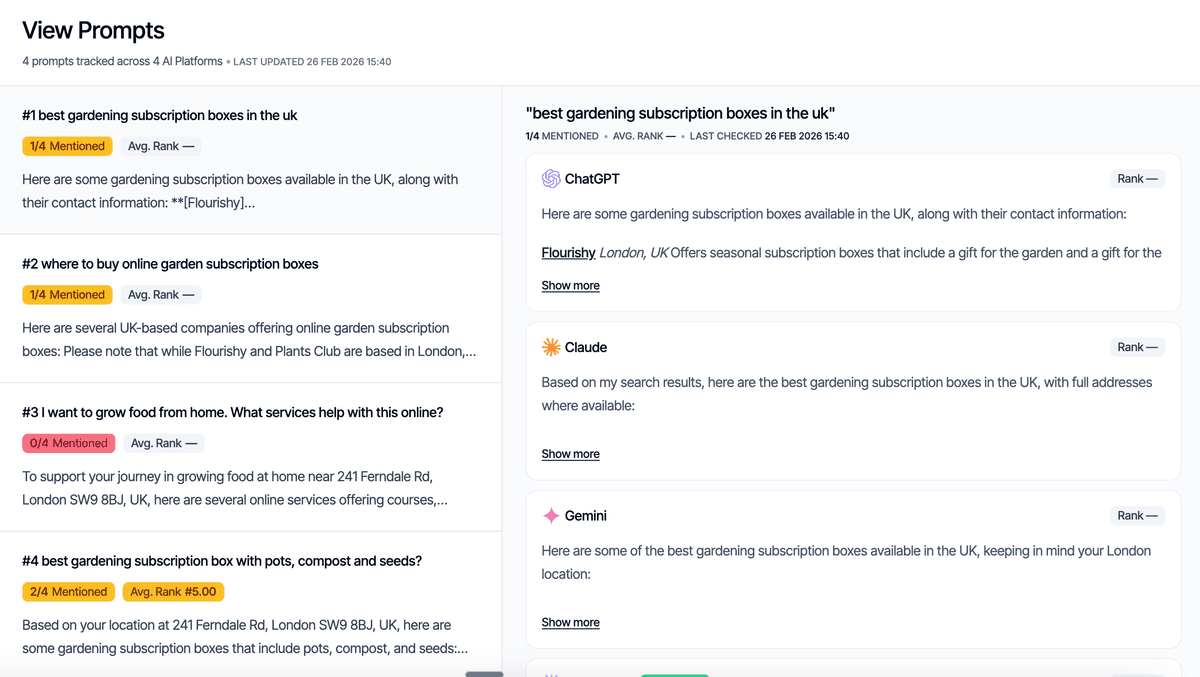Open prompt #4 pots, compost and seeds
This screenshot has width=1200, height=677.
pyautogui.click(x=222, y=561)
